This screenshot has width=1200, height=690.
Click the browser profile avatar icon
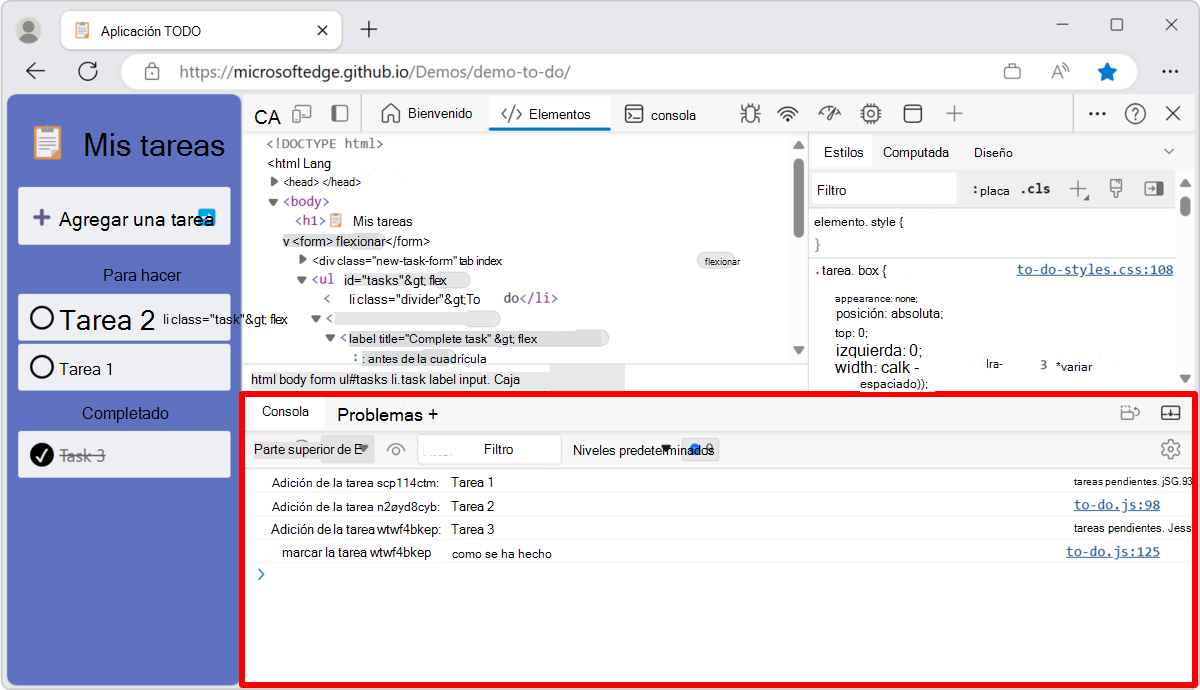[x=30, y=30]
